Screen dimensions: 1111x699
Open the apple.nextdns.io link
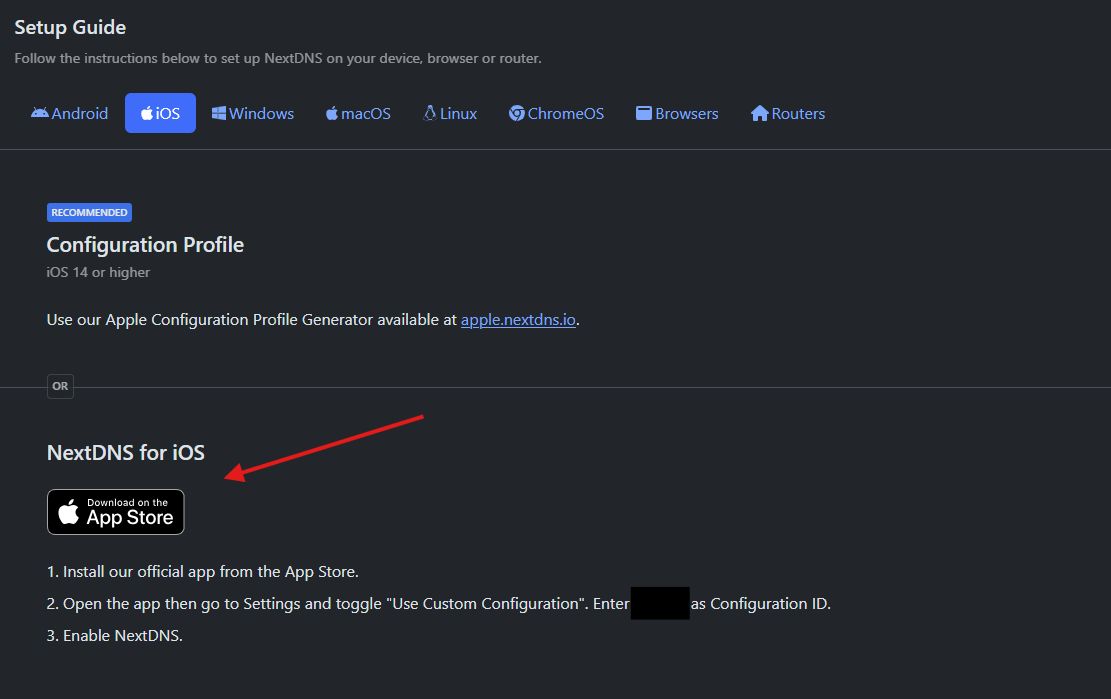[518, 320]
